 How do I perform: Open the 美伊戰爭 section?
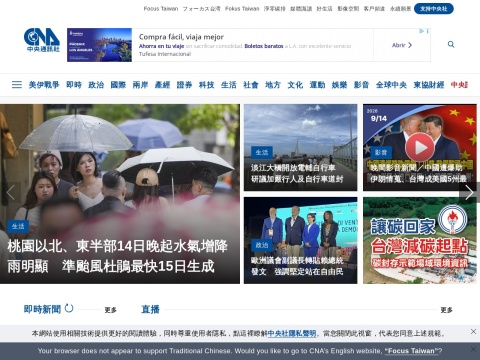[44, 85]
